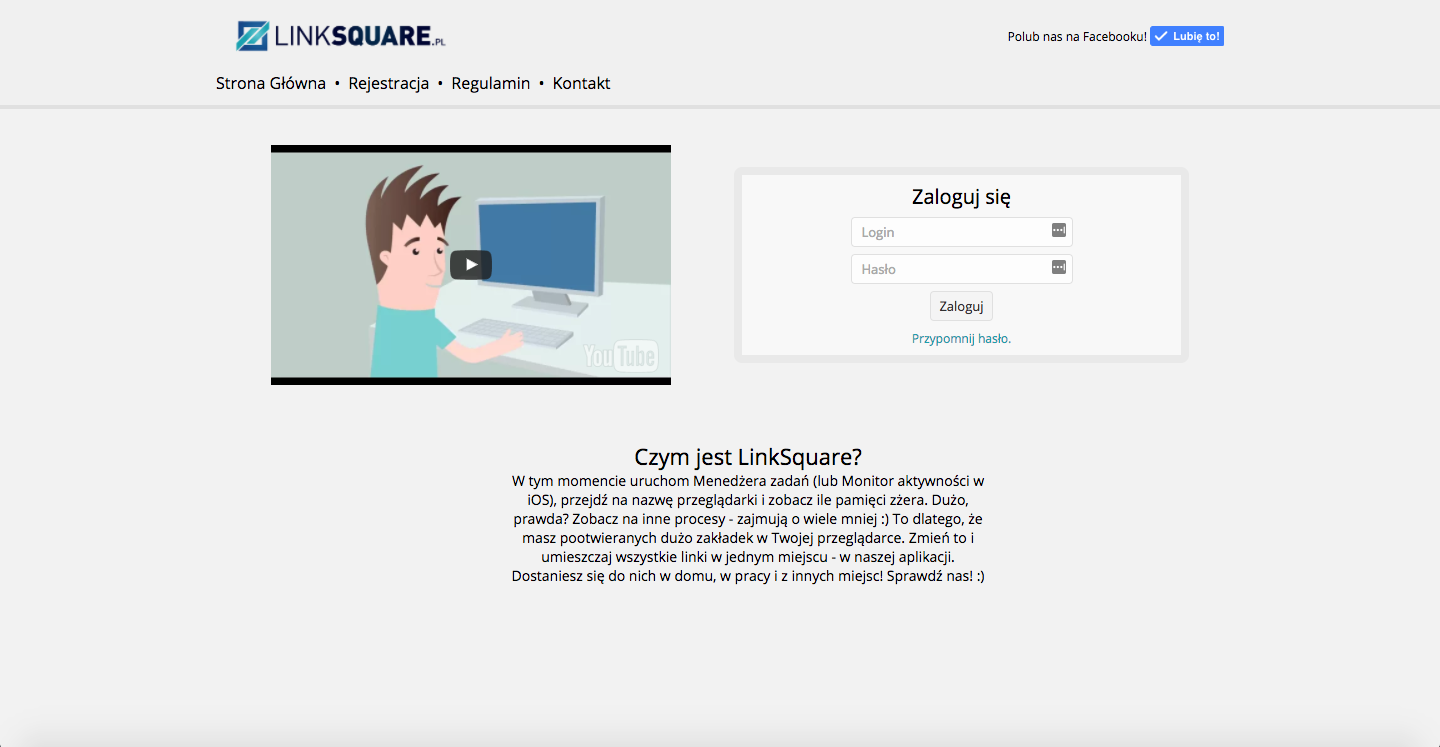Viewport: 1440px width, 747px height.
Task: Focus the Login input field
Action: [x=950, y=232]
